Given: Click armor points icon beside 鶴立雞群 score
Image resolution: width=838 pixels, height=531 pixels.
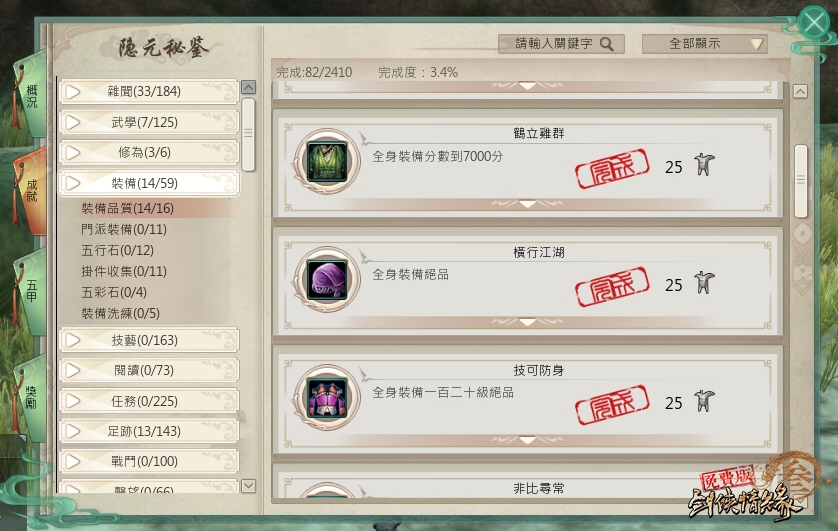Looking at the screenshot, I should (704, 165).
